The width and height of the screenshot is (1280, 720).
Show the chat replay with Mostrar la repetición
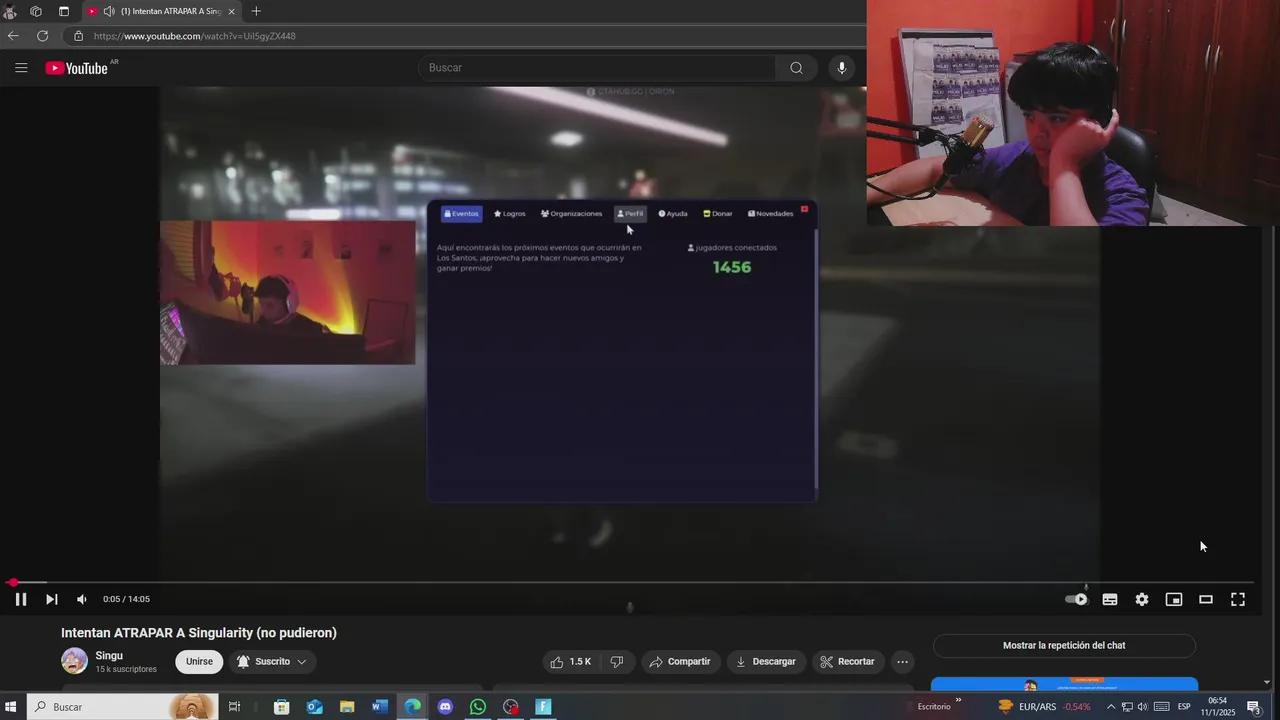[1064, 645]
